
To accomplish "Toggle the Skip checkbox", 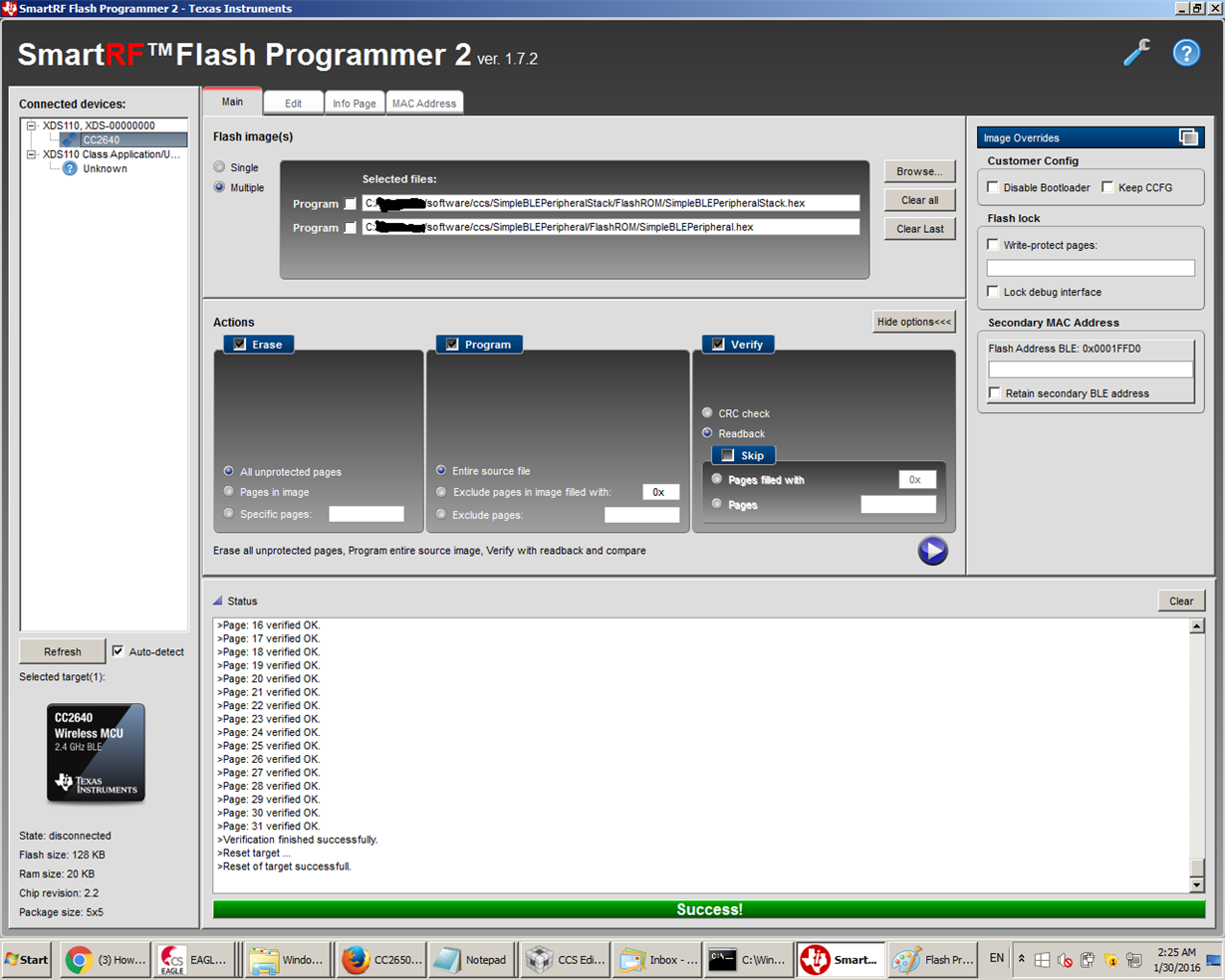I will (727, 455).
